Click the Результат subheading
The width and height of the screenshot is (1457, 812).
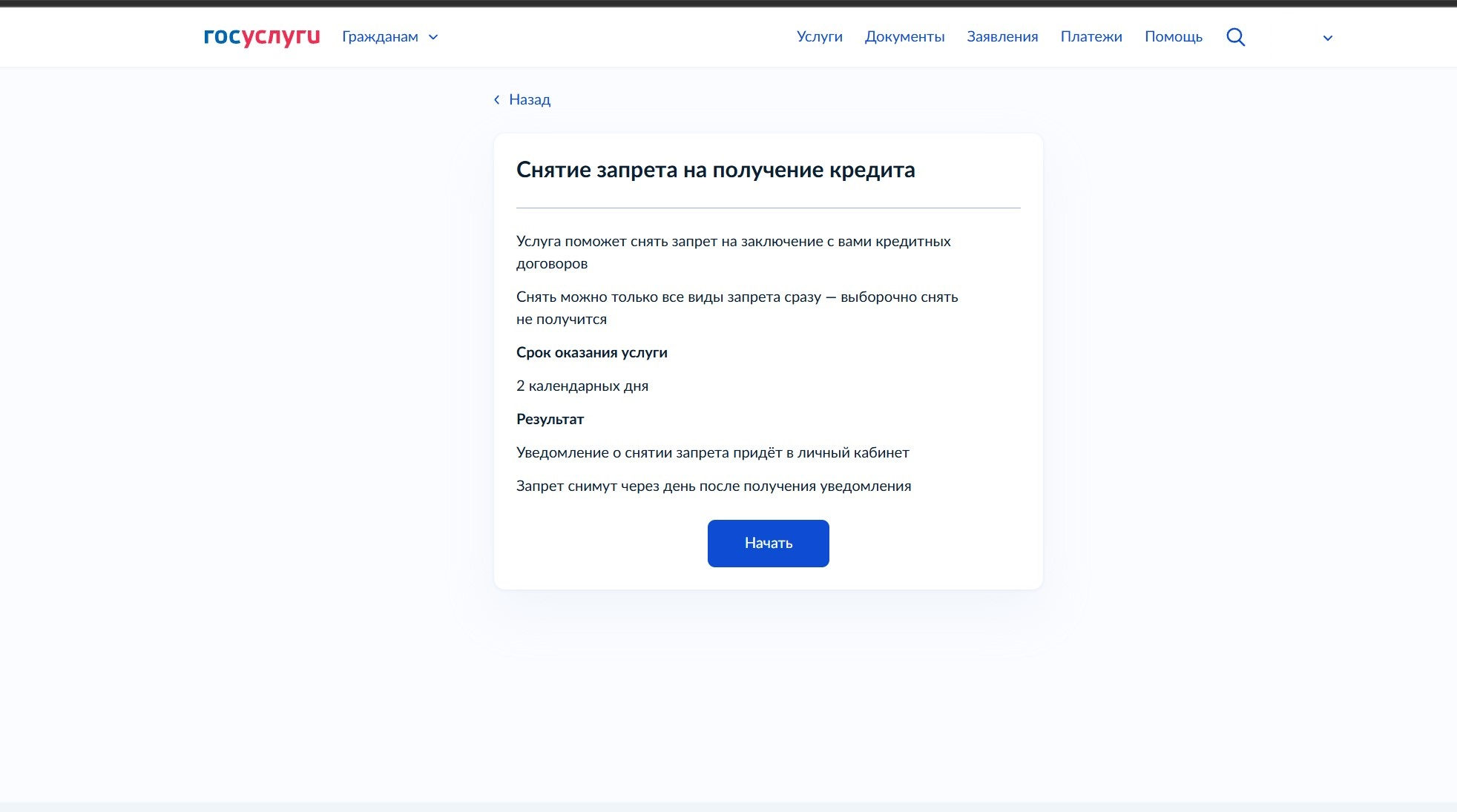click(x=550, y=419)
